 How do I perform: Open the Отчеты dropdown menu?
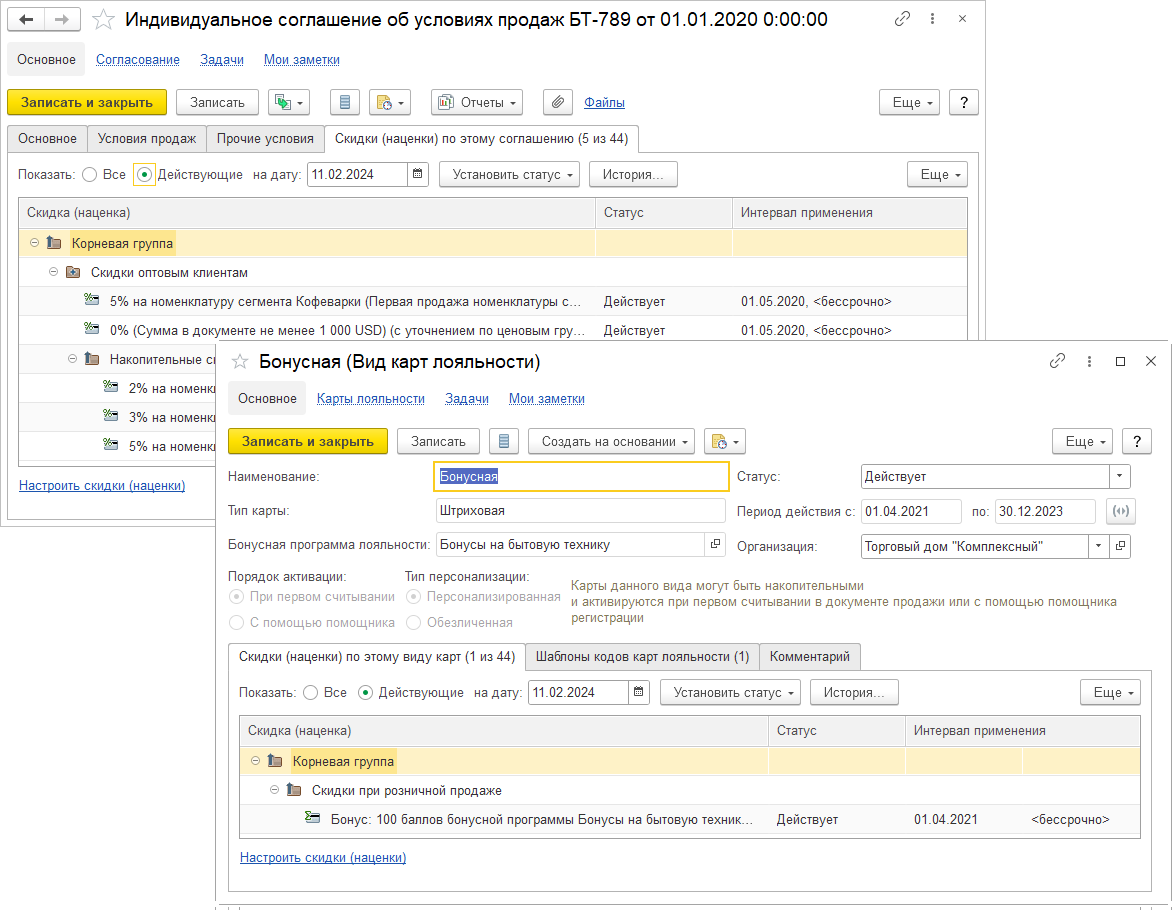pyautogui.click(x=477, y=102)
